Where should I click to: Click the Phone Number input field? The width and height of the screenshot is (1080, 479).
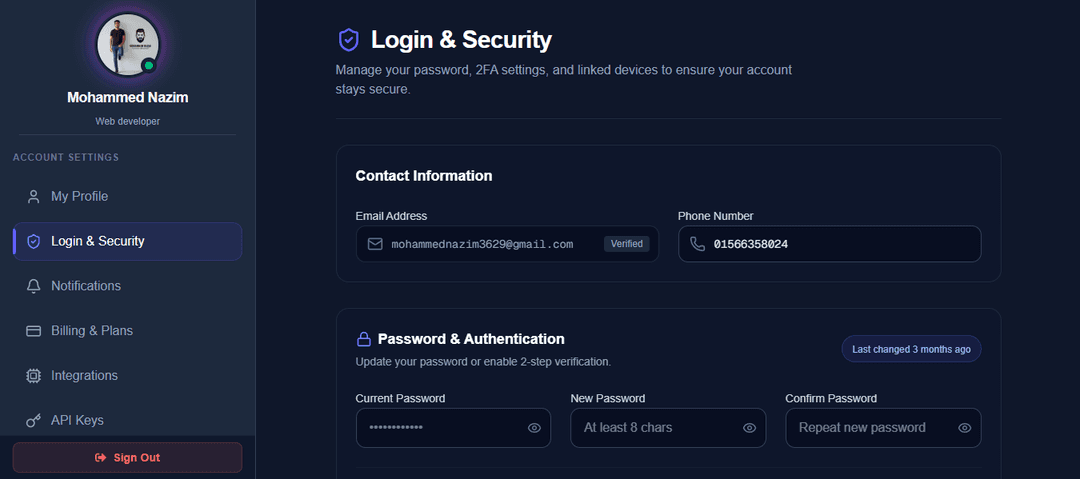(x=840, y=244)
